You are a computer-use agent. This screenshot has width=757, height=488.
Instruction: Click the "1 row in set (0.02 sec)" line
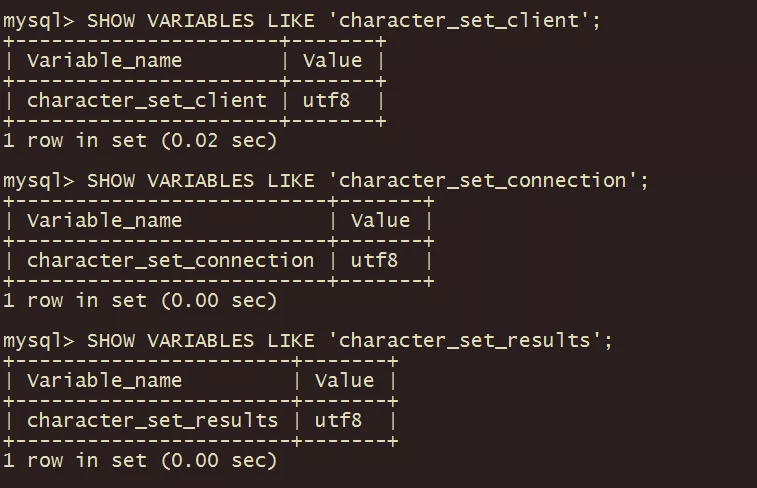tap(140, 140)
